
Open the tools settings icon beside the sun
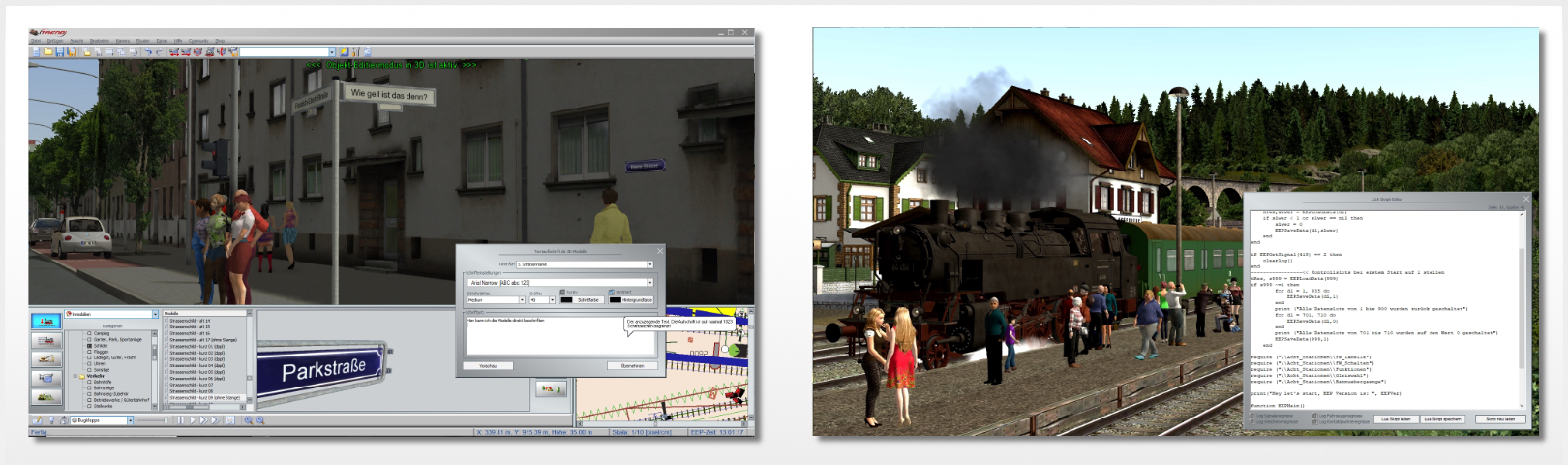click(356, 52)
